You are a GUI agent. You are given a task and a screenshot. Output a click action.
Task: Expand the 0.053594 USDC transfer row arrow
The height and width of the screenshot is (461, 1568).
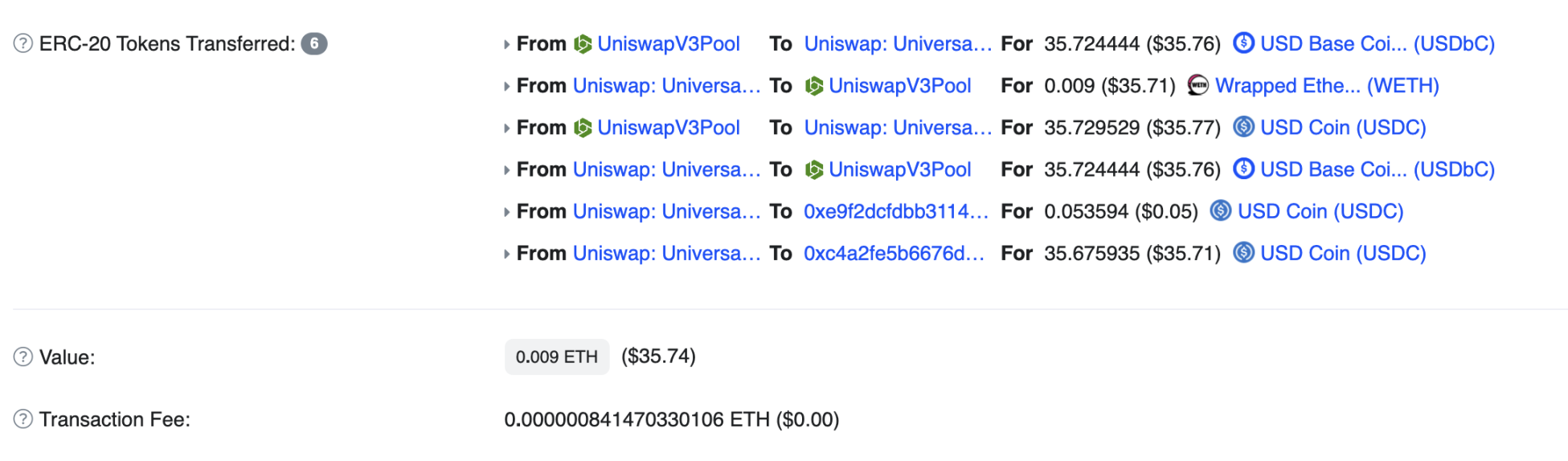coord(506,212)
